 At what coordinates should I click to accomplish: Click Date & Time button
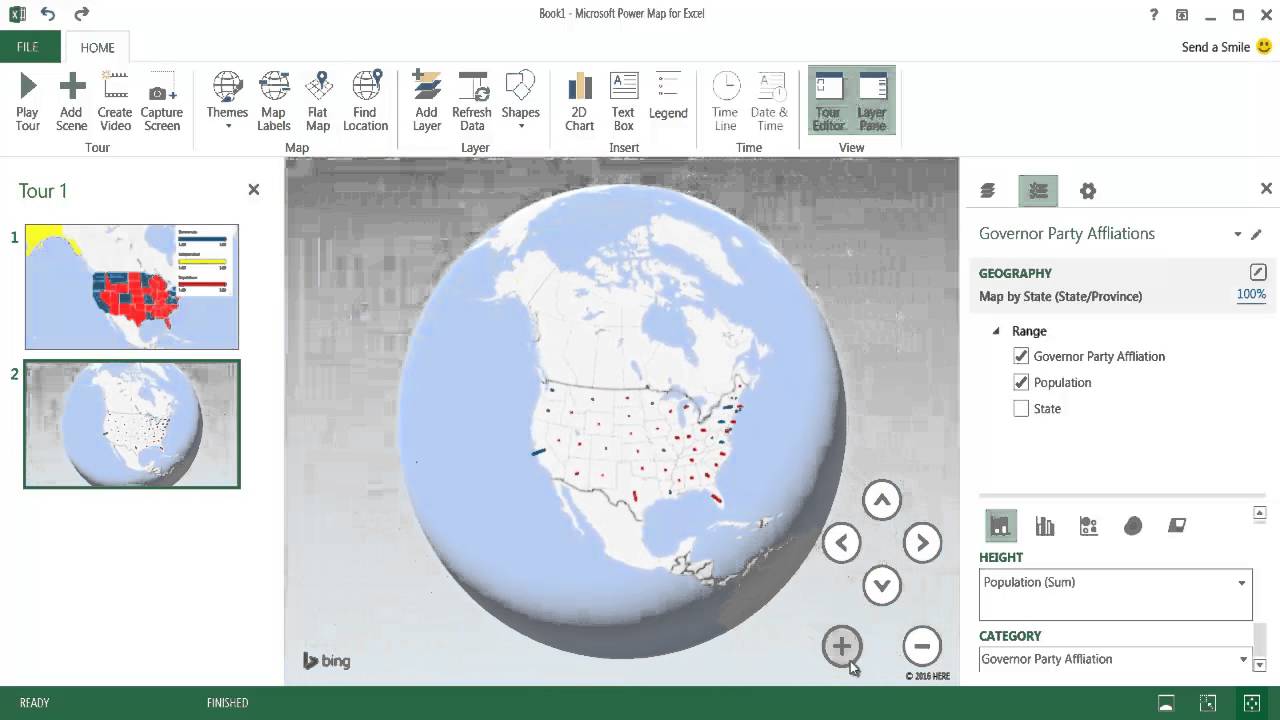[770, 102]
